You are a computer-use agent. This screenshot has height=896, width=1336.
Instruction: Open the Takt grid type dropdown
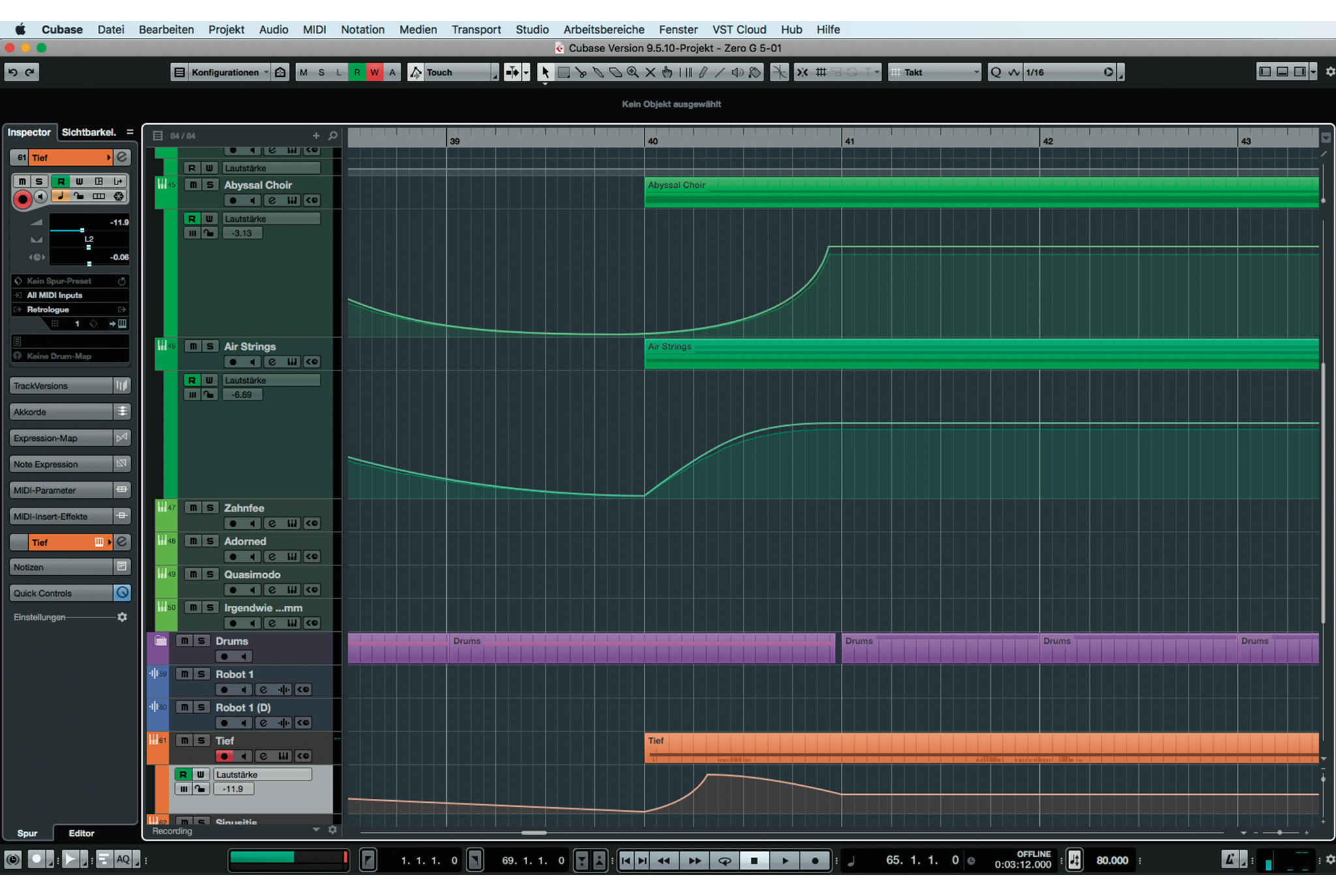pos(935,72)
